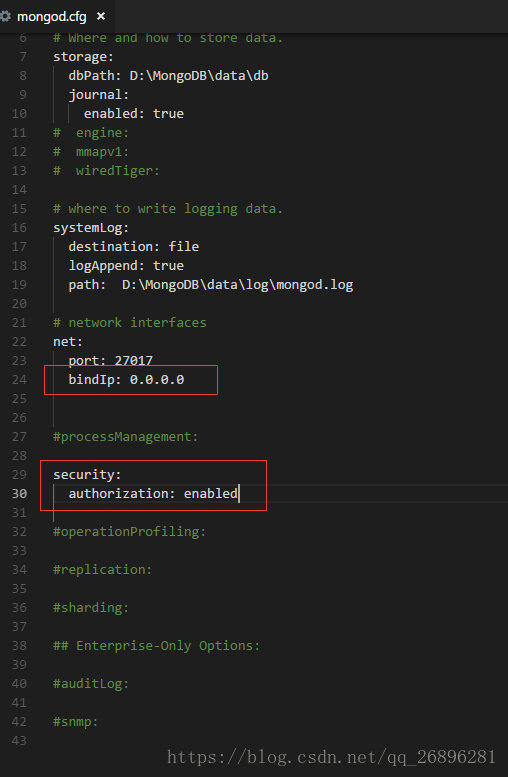Click line number 29 in gutter
Image resolution: width=508 pixels, height=777 pixels.
(x=19, y=474)
